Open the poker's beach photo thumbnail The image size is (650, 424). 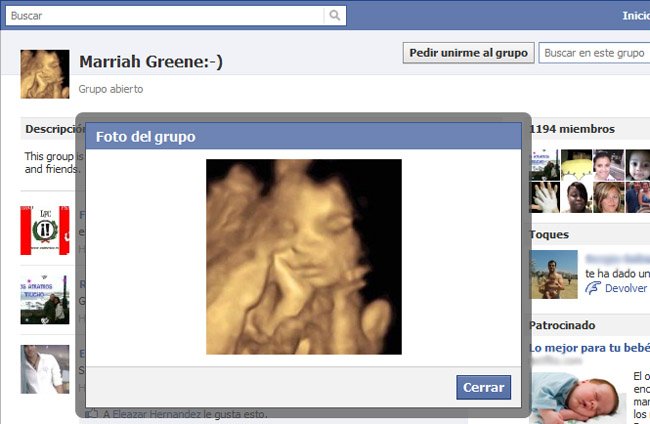coord(553,274)
